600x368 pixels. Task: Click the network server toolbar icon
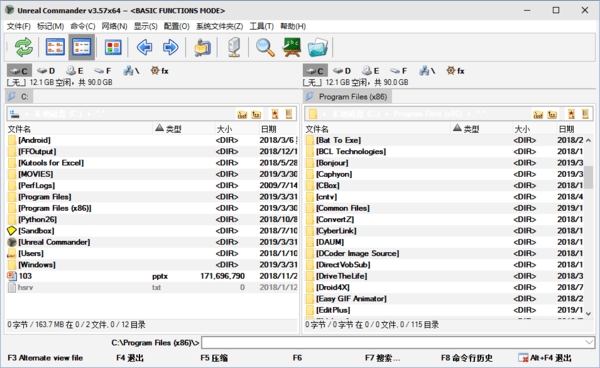[234, 47]
